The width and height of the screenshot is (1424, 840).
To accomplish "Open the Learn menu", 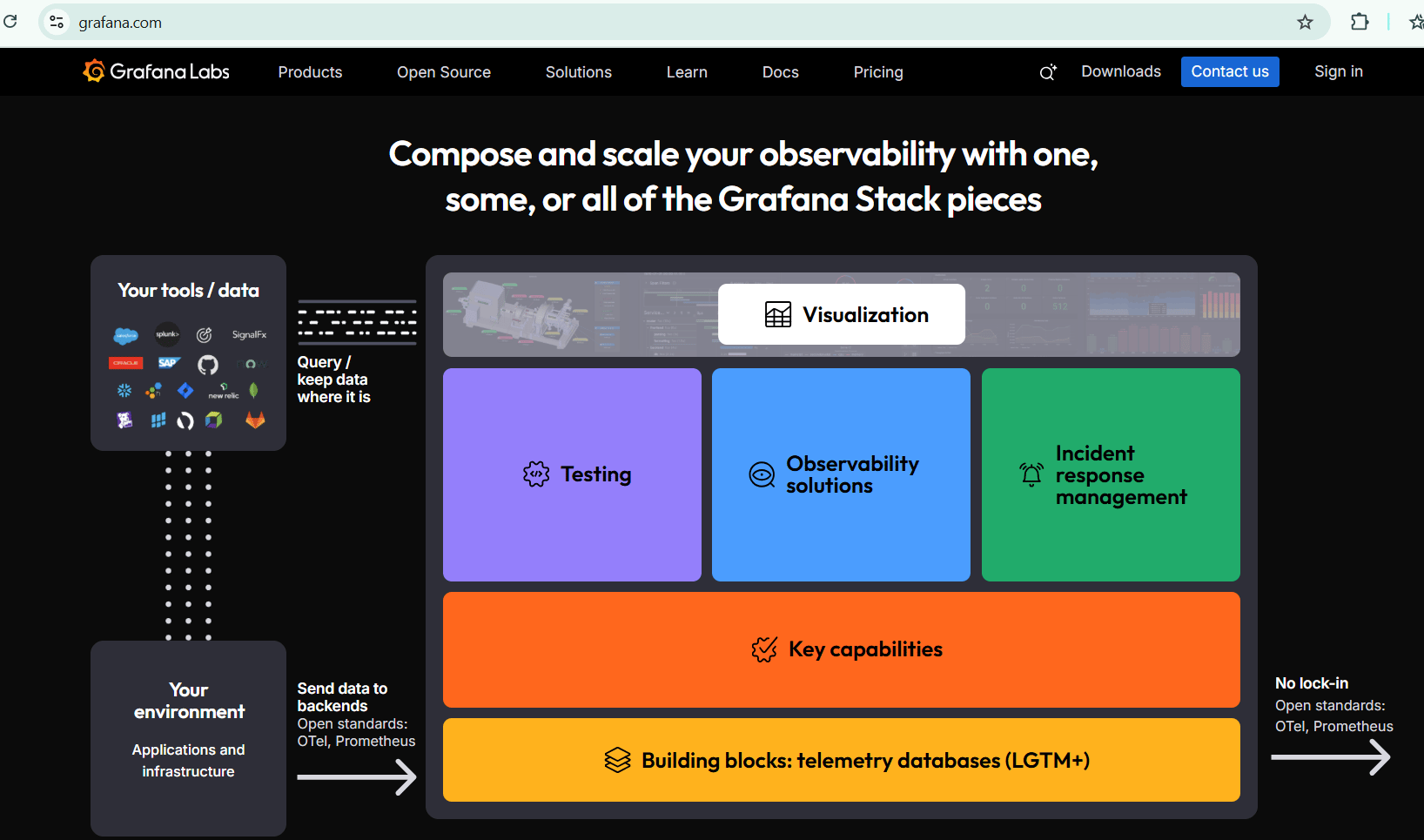I will [x=687, y=72].
